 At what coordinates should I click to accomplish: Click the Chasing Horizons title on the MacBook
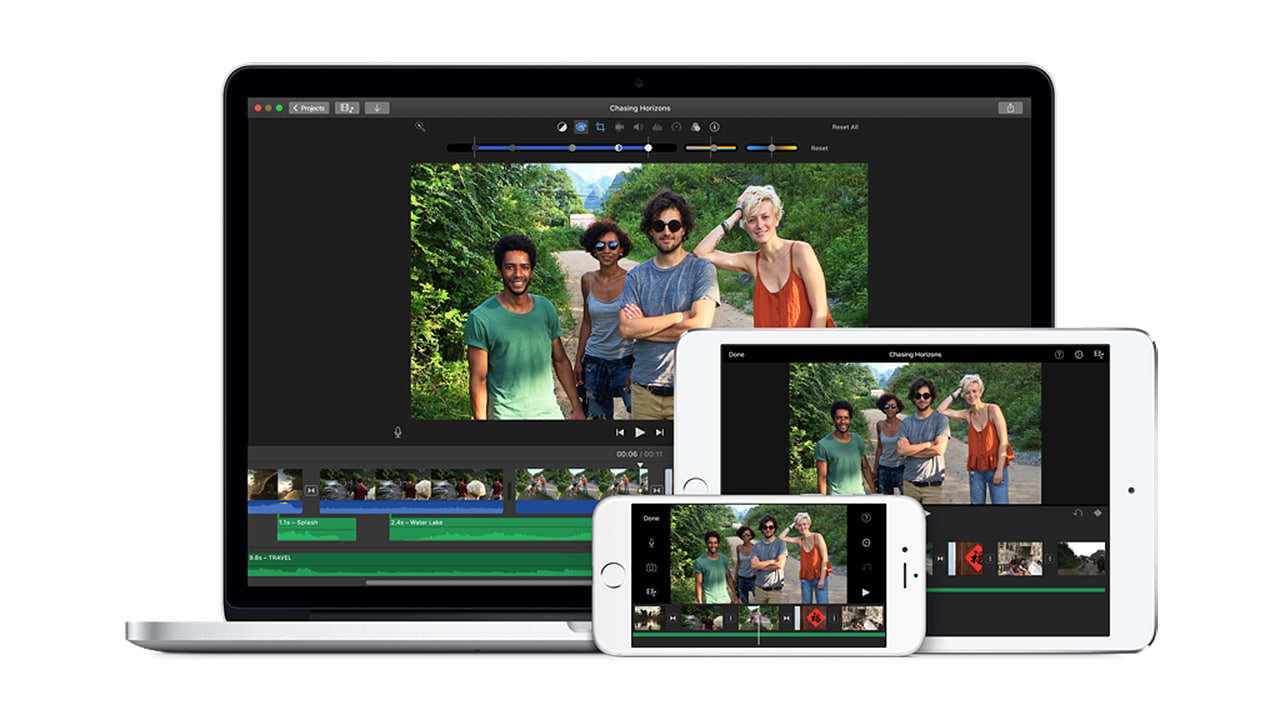pos(640,108)
